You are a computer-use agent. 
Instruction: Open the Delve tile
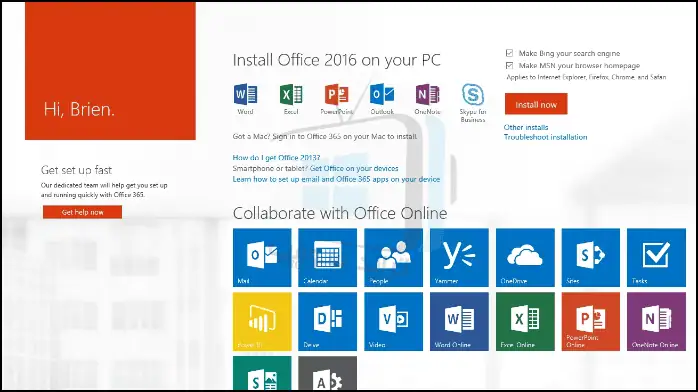(327, 321)
